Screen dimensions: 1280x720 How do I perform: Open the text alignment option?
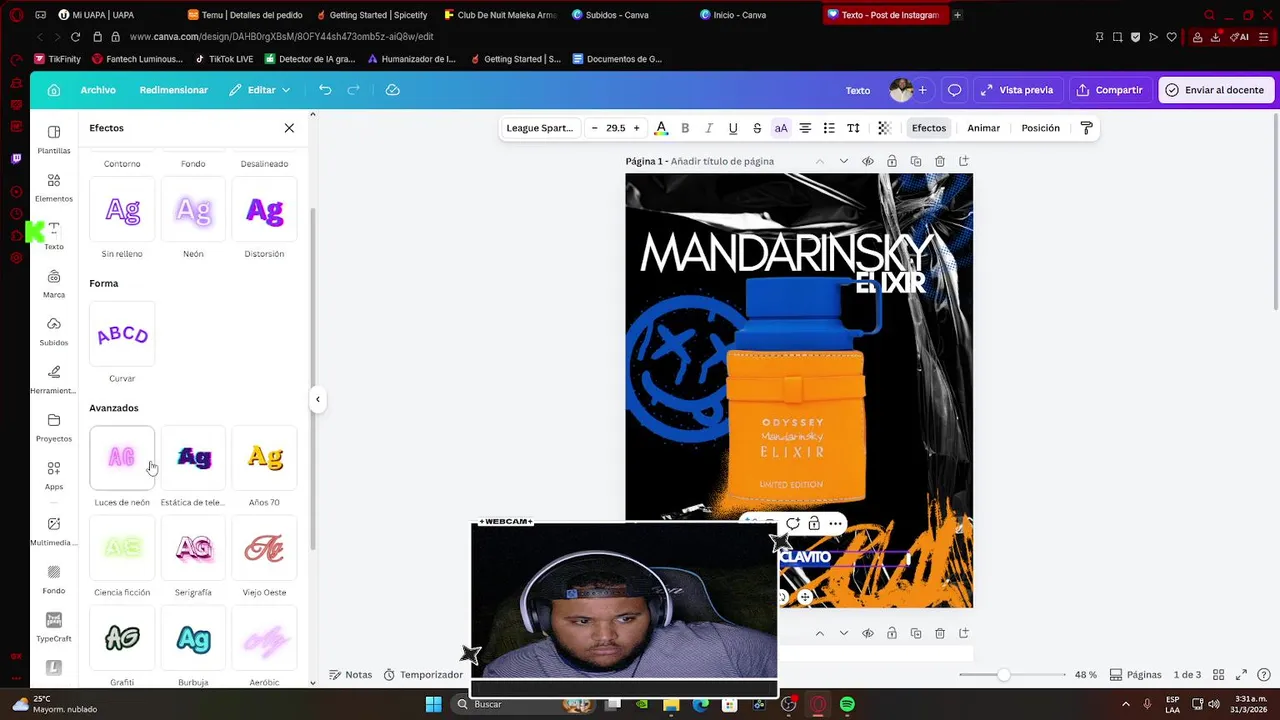point(805,128)
